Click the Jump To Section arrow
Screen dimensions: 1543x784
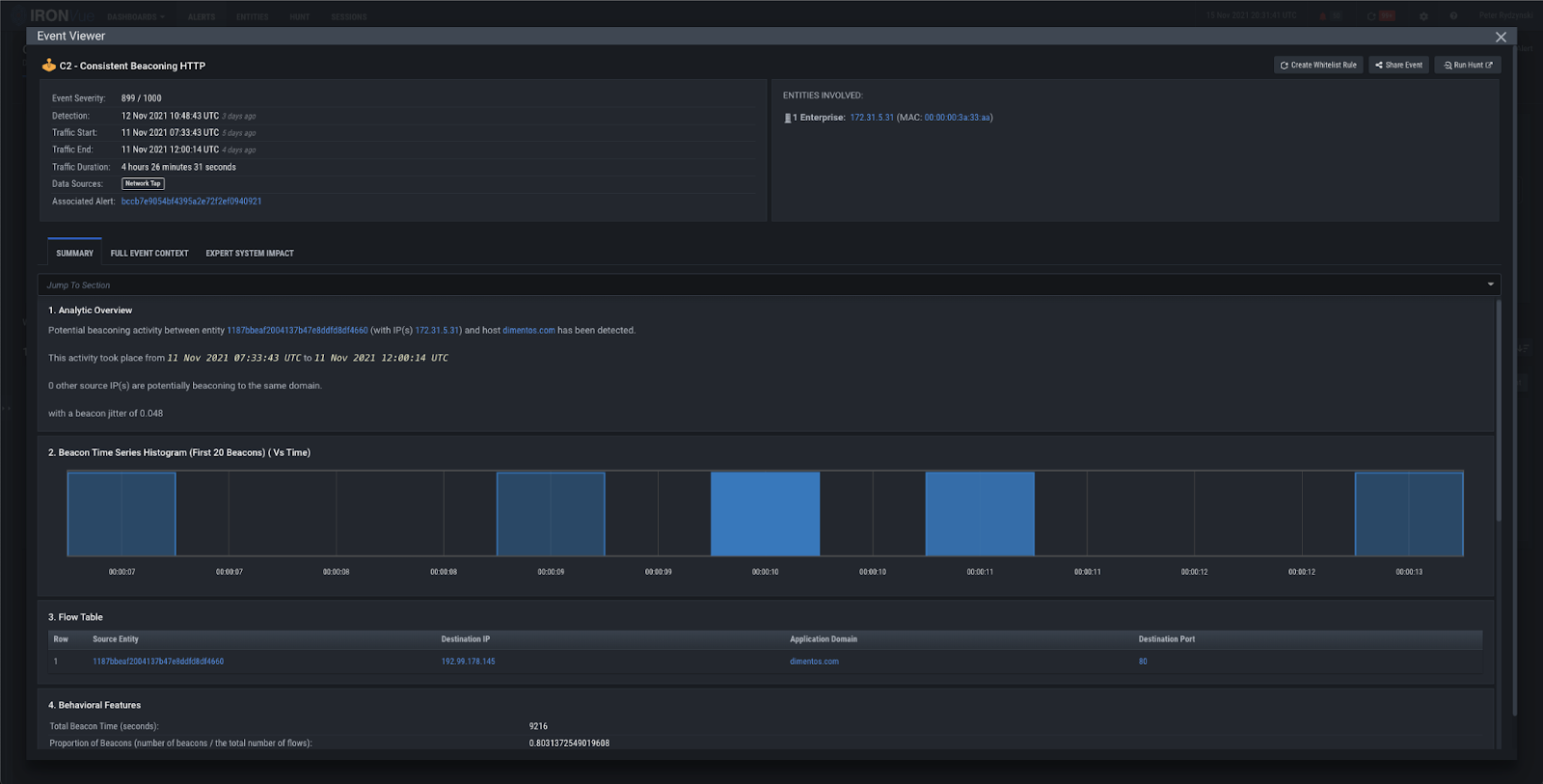click(1491, 284)
